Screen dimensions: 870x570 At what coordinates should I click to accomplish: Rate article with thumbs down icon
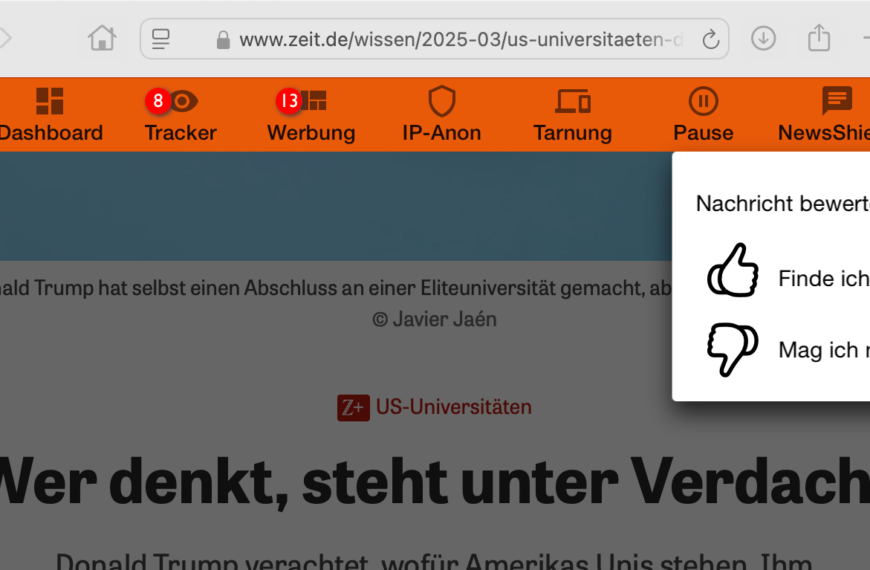point(732,350)
